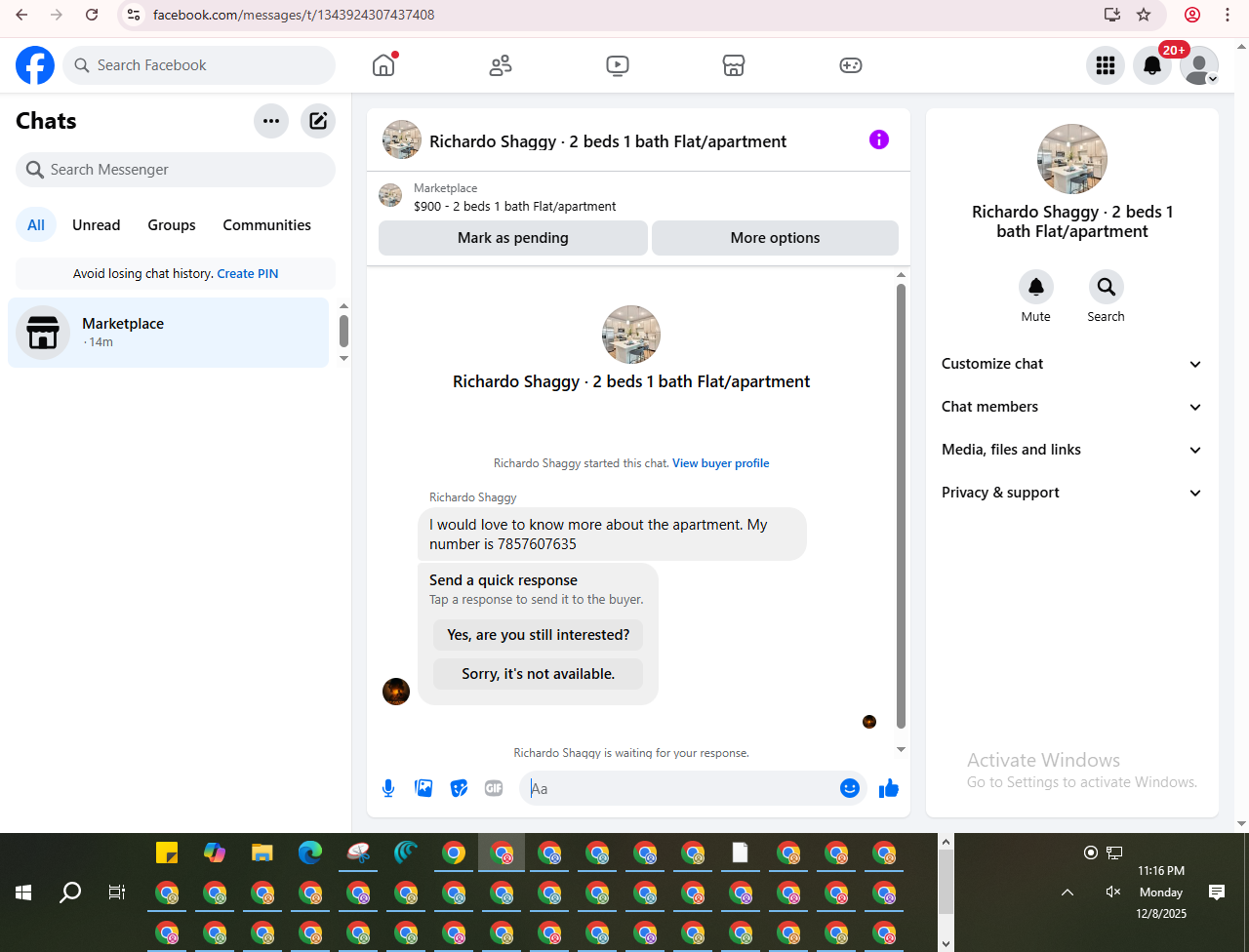Click the Create PIN link
The height and width of the screenshot is (952, 1249).
pyautogui.click(x=248, y=274)
